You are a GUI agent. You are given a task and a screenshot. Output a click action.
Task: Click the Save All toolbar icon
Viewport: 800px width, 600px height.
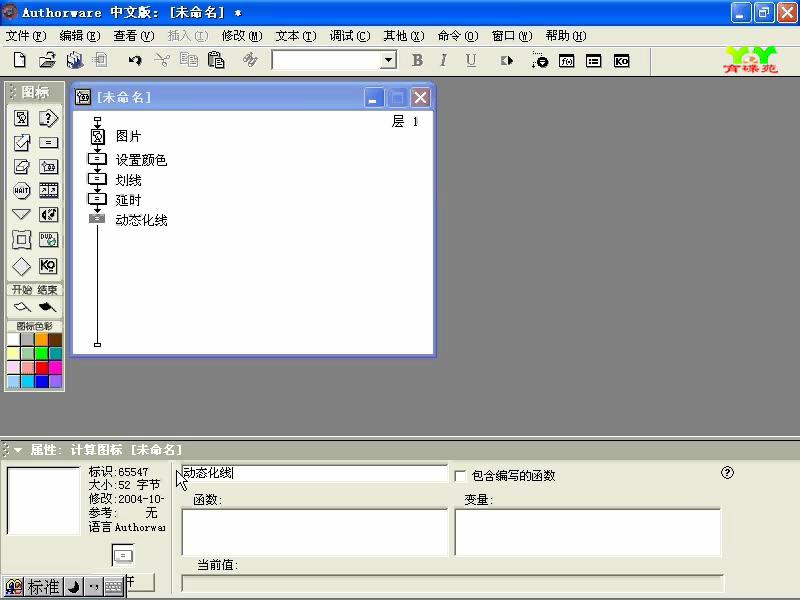click(x=74, y=60)
